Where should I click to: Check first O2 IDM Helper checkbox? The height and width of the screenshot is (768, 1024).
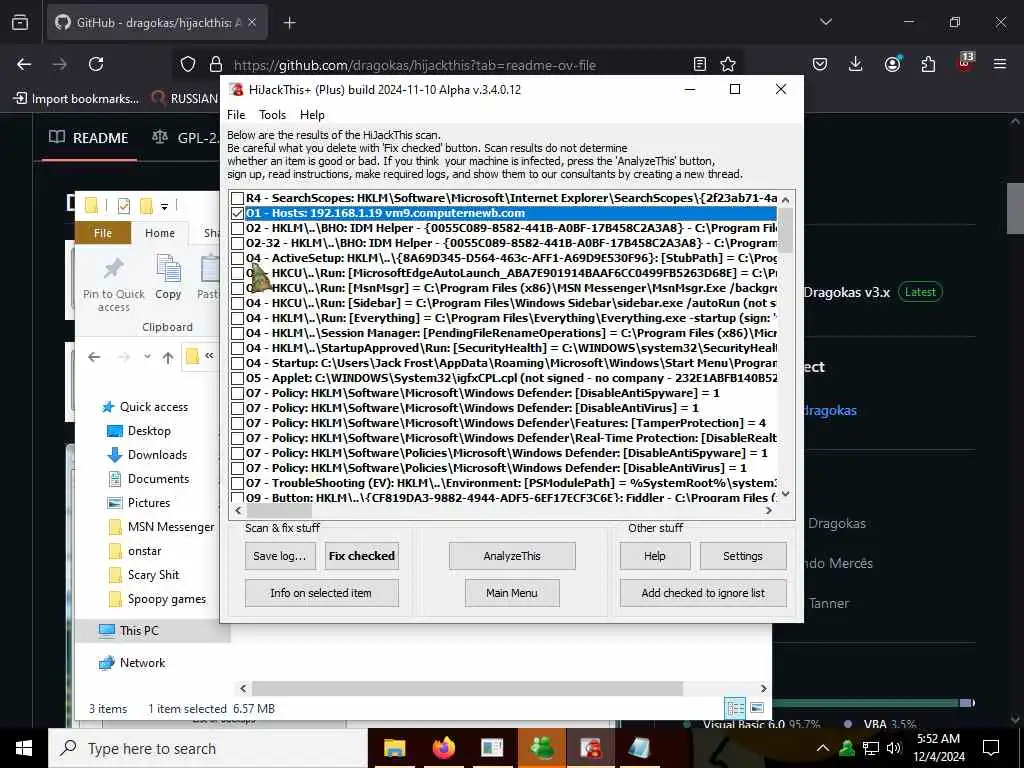(237, 228)
